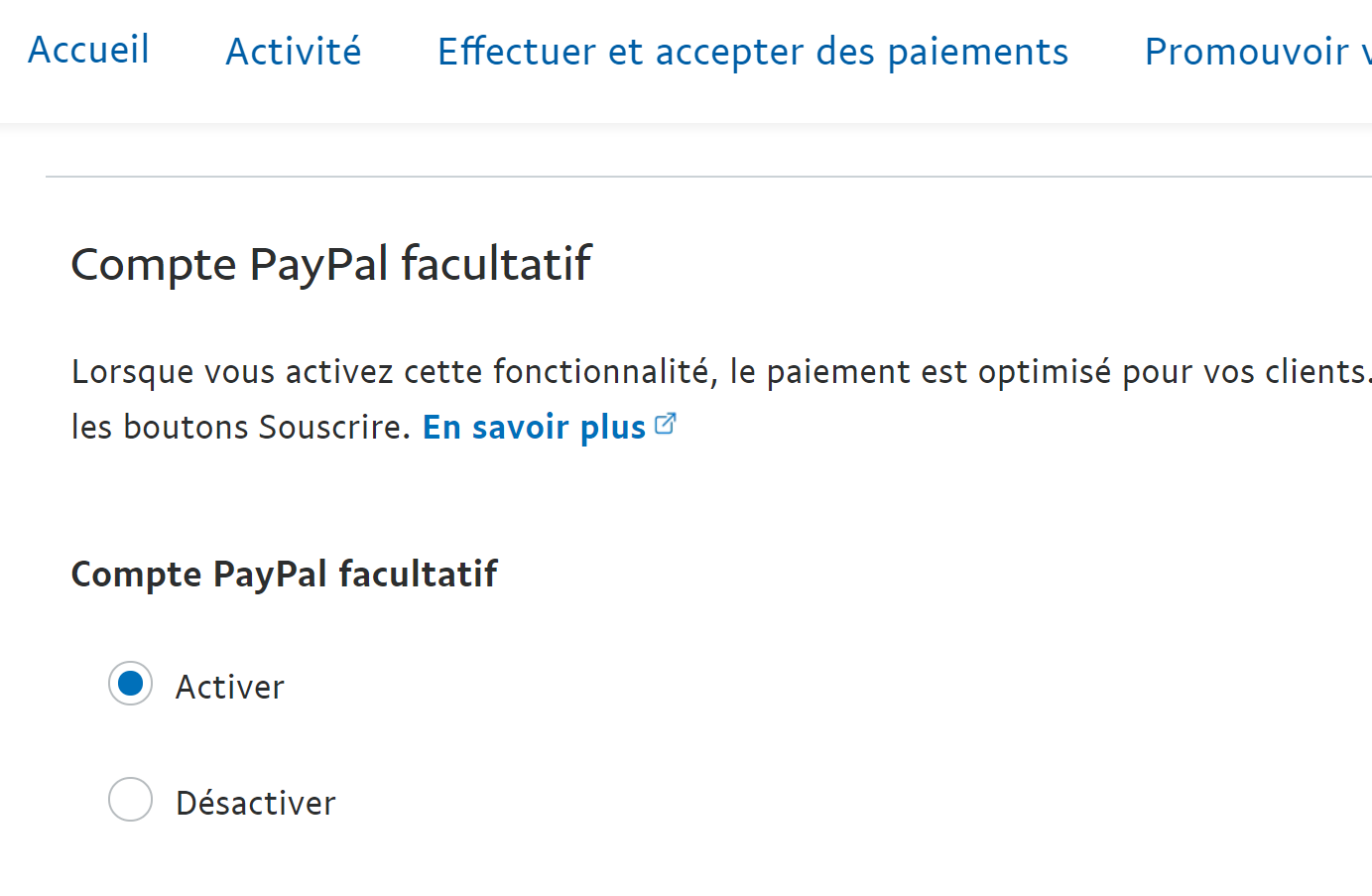Select the Désactiver radio button

click(130, 800)
